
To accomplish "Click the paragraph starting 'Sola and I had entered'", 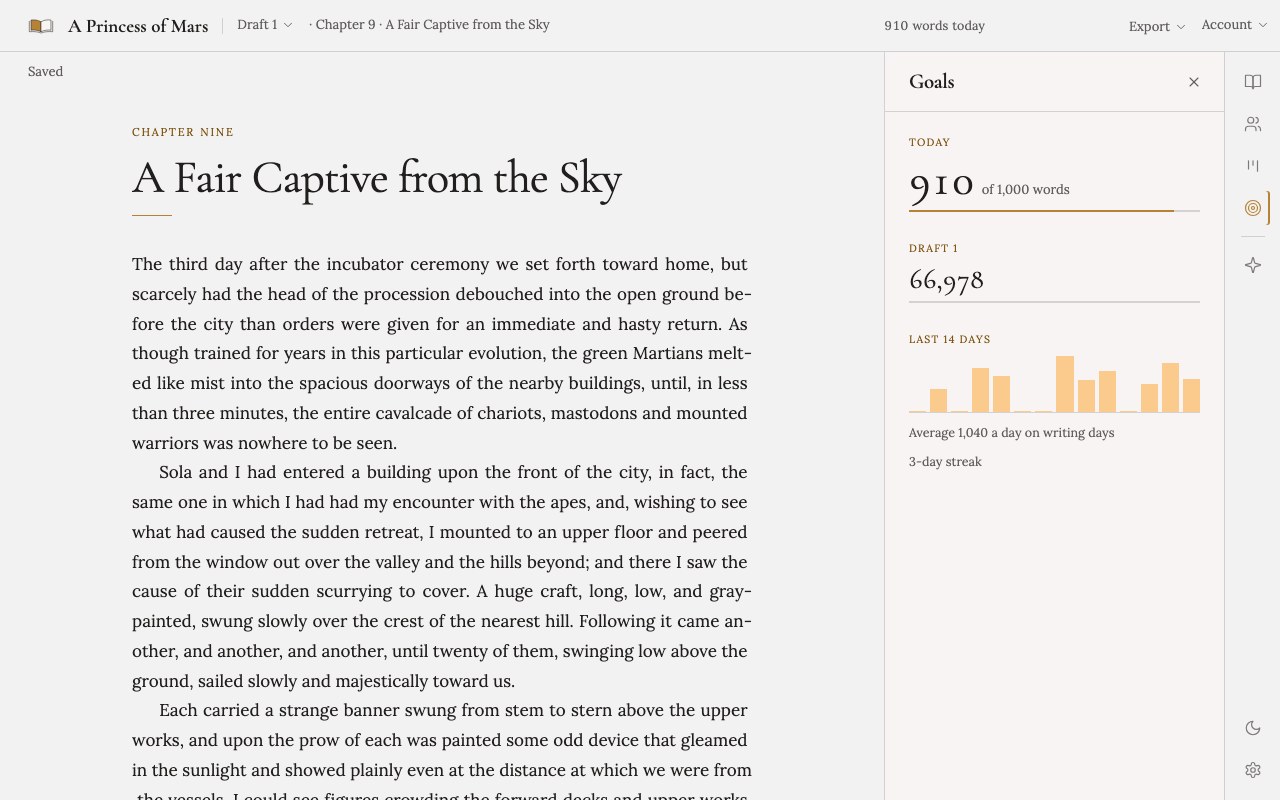I will point(441,577).
